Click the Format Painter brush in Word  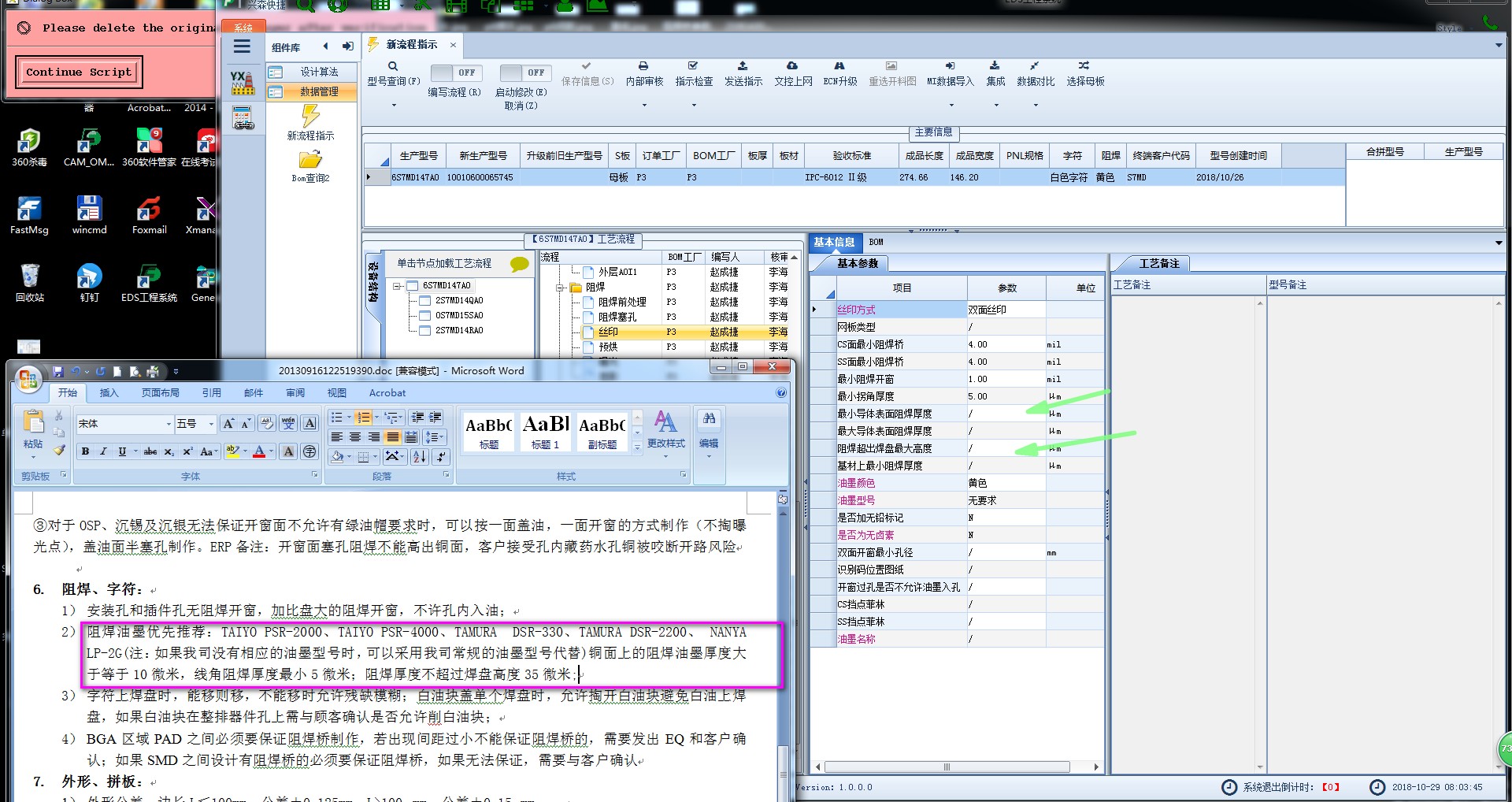59,450
